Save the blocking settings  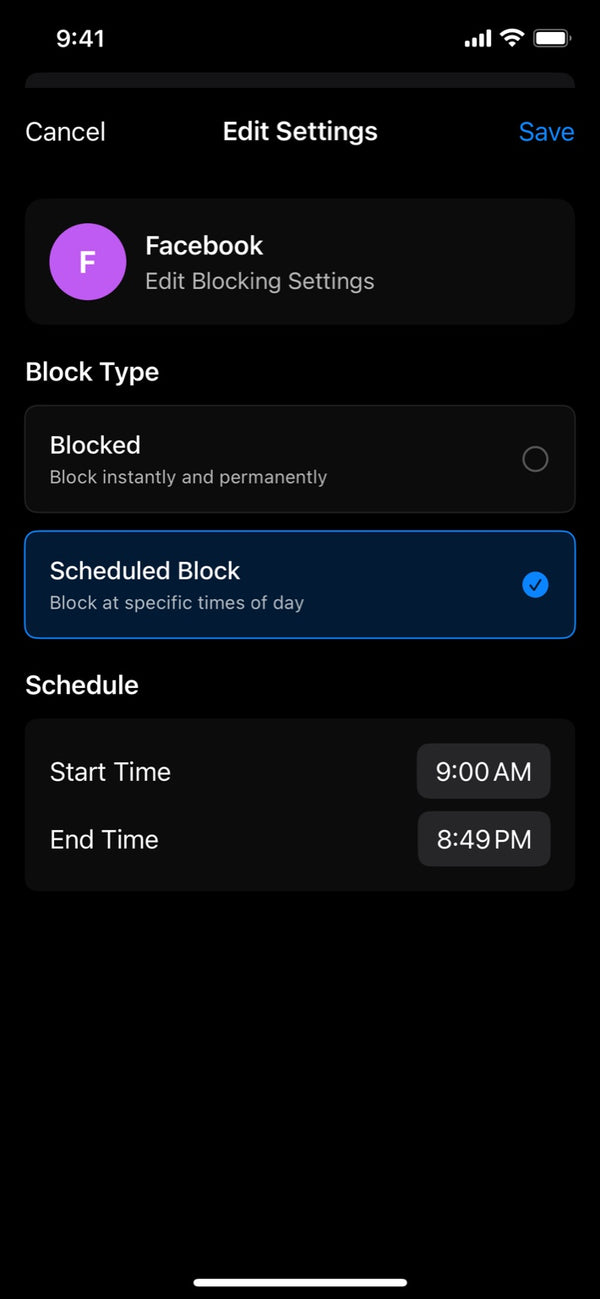pos(546,132)
